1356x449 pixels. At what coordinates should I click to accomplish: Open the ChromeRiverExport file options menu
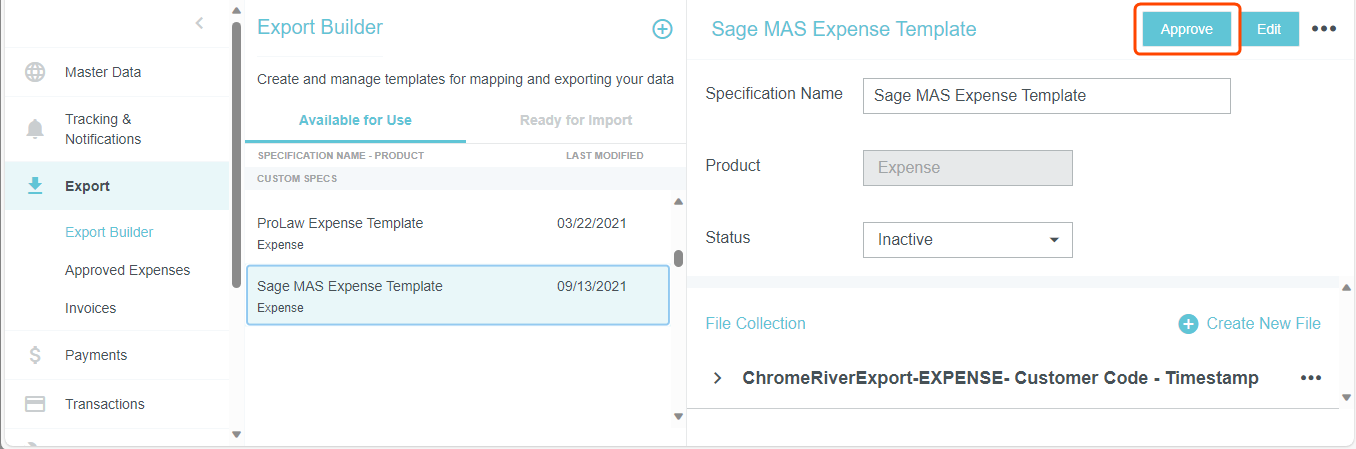click(x=1310, y=378)
